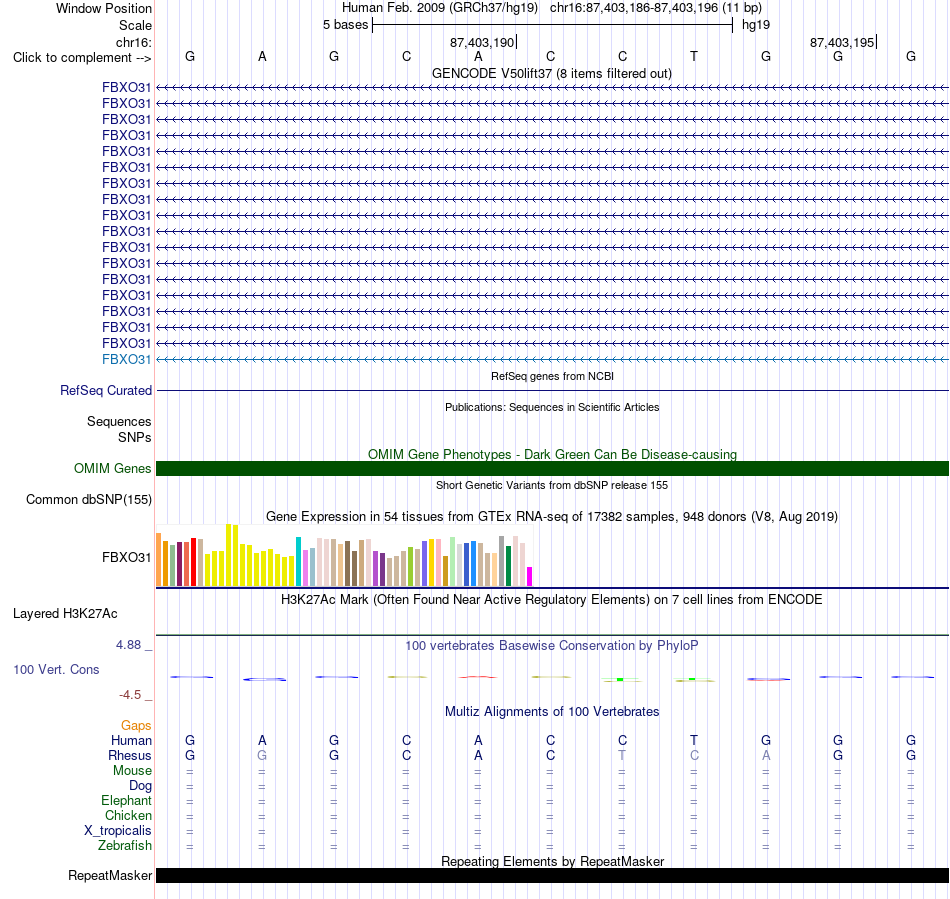950x899 pixels.
Task: Open GENCODE V50lift37 track title
Action: (x=551, y=73)
